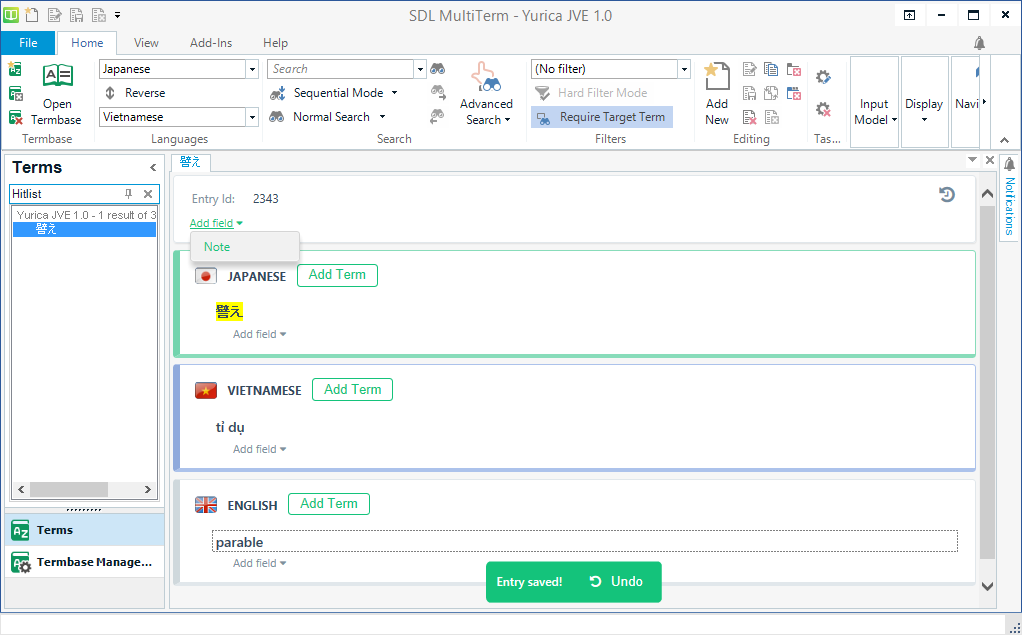Click in the Search text field
Viewport: 1022px width, 635px height.
(x=341, y=69)
